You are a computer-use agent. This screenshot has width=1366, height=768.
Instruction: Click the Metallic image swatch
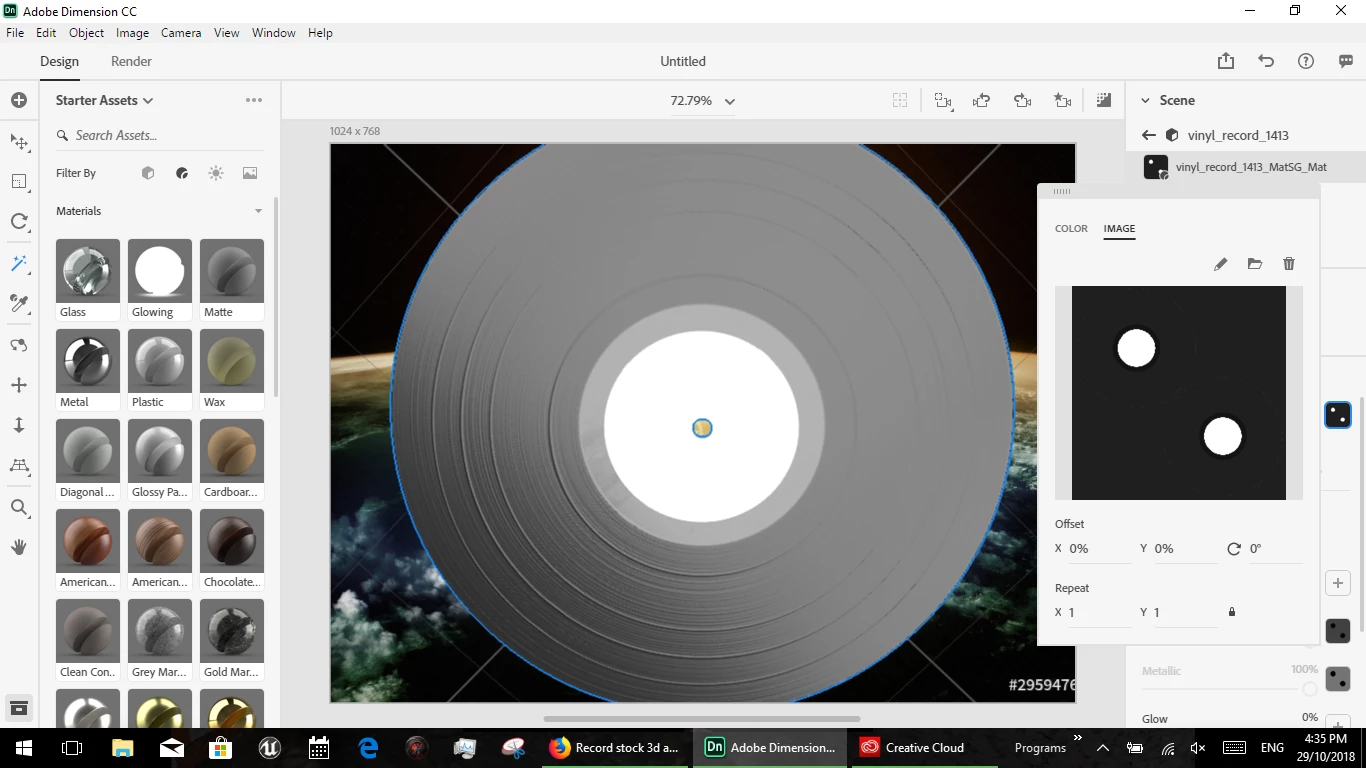point(1338,680)
